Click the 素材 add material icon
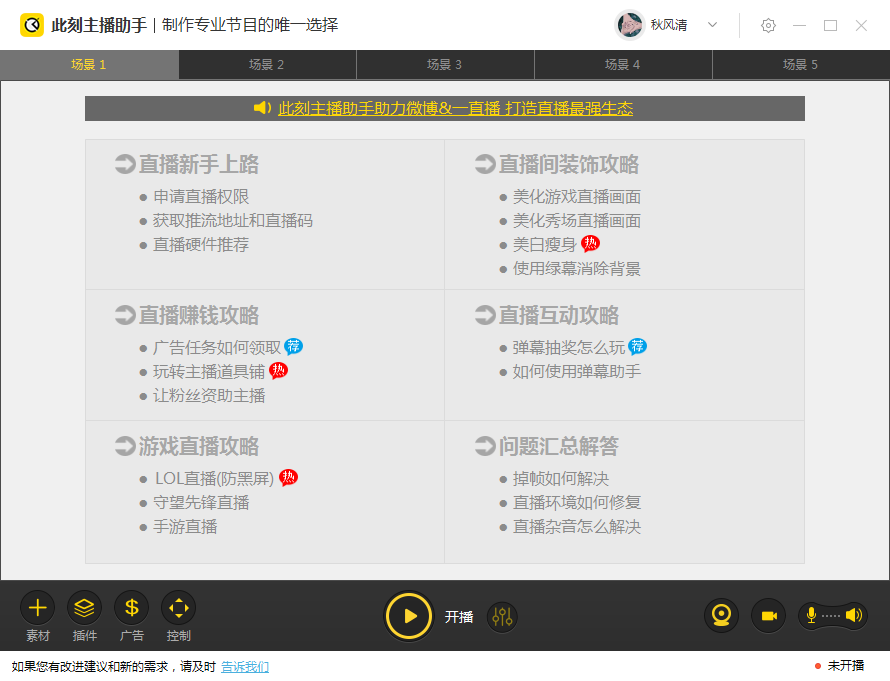 click(x=38, y=607)
